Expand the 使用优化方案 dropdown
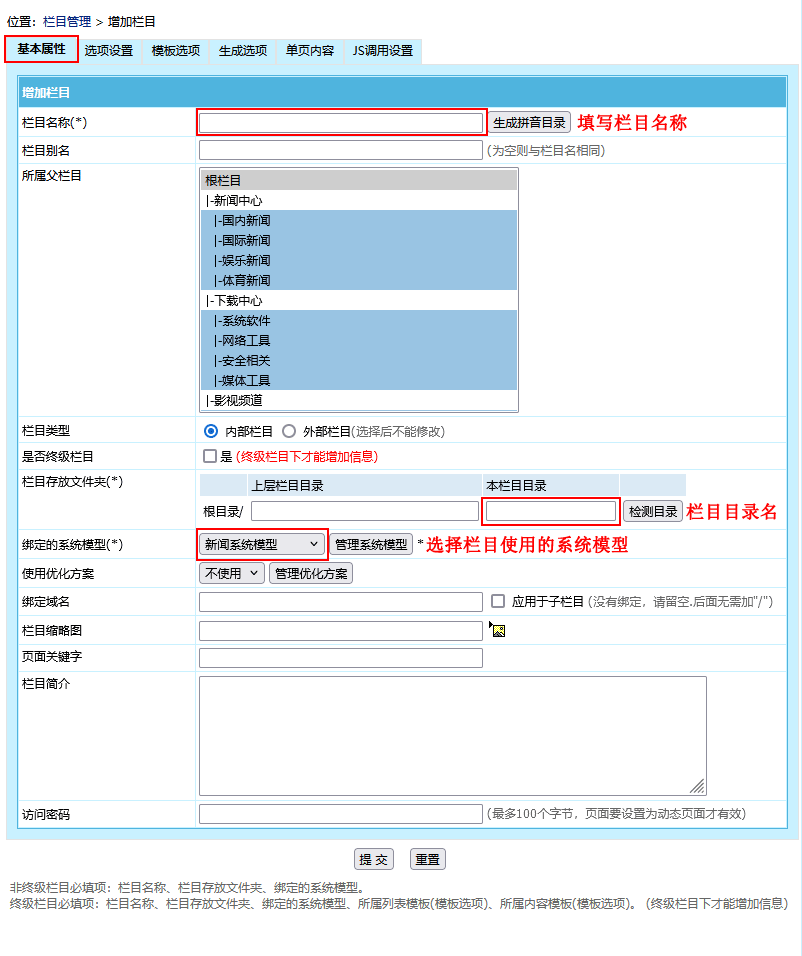The image size is (802, 956). click(x=232, y=573)
